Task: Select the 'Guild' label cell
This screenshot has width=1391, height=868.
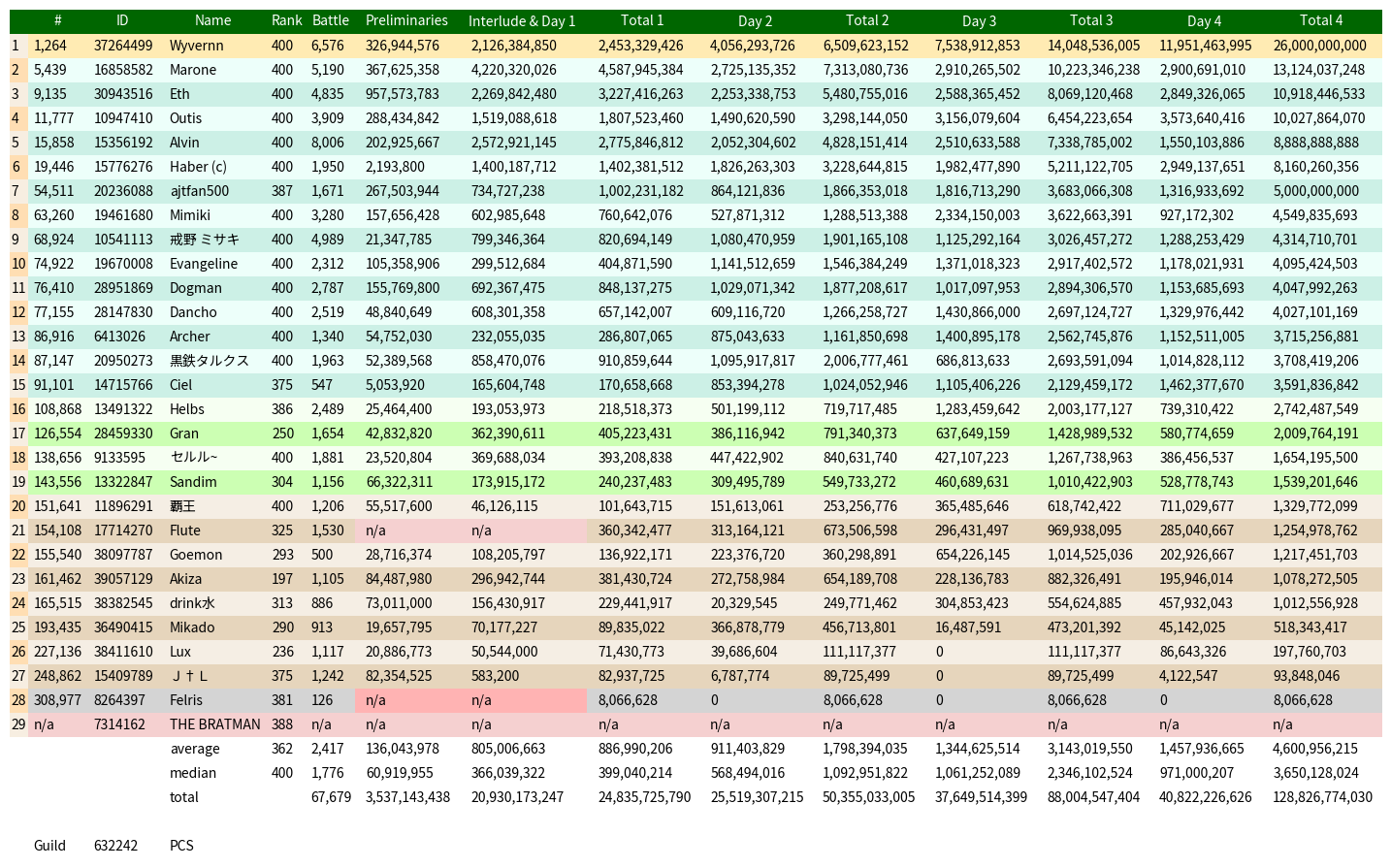Action: pos(50,846)
